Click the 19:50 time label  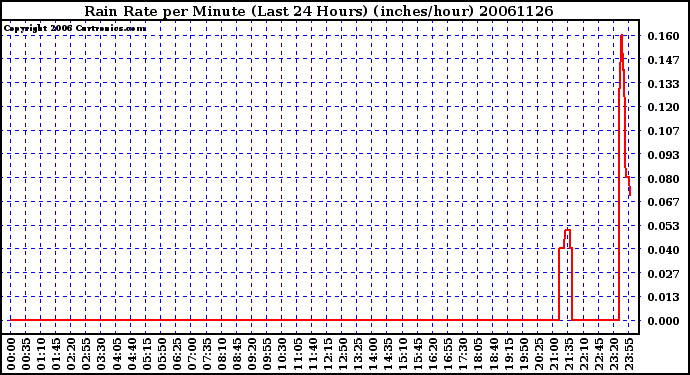523,354
